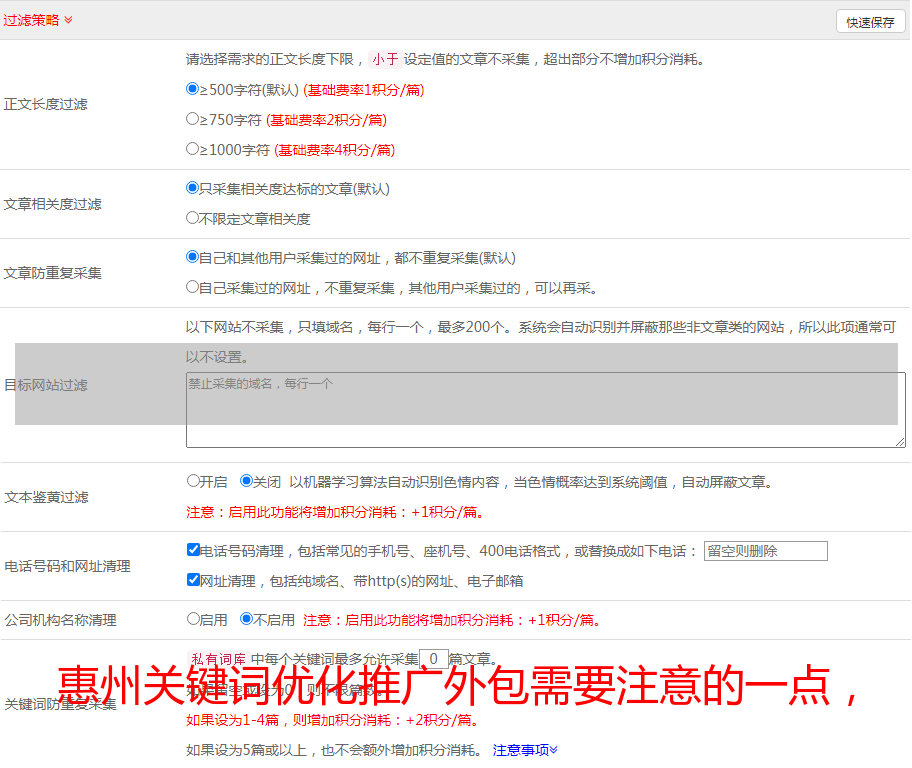Click the 文章相关度过滤 row label
The height and width of the screenshot is (768, 912).
point(52,204)
